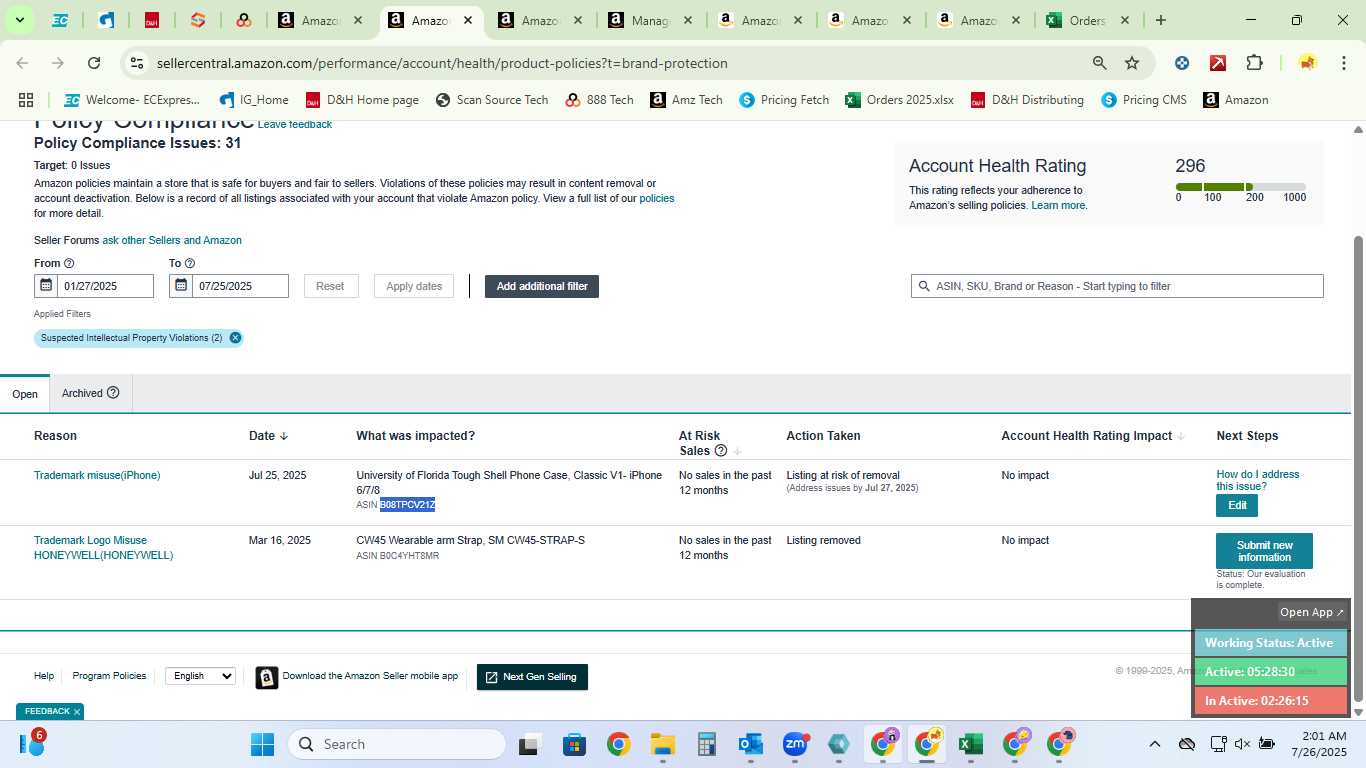Viewport: 1366px width, 768px height.
Task: Open the Orders 2025.xlsx bookmark
Action: (x=899, y=100)
